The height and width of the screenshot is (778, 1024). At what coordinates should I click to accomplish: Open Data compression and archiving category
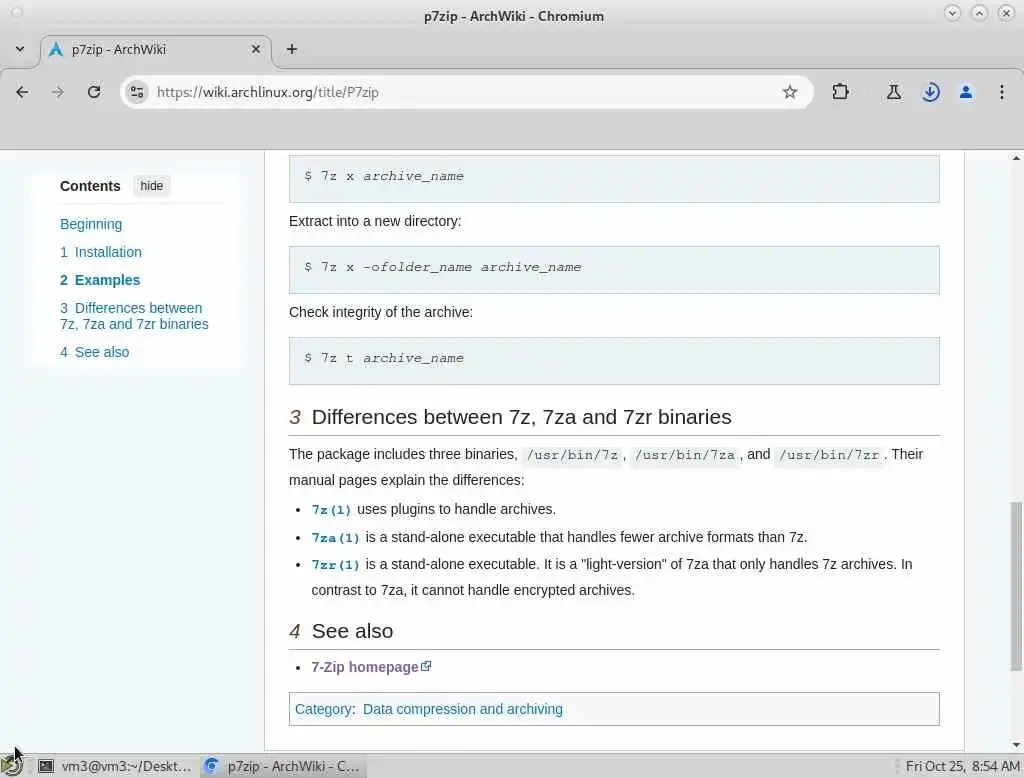pos(462,709)
